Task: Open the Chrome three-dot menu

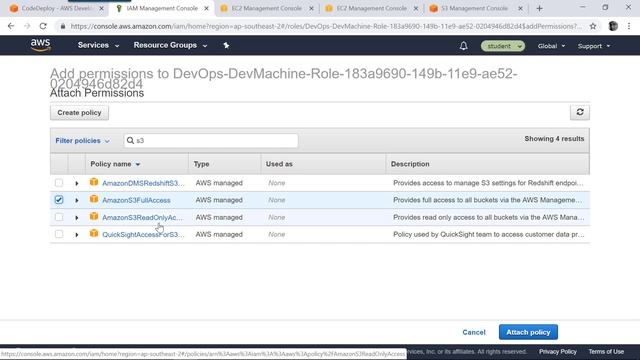Action: pyautogui.click(x=629, y=26)
